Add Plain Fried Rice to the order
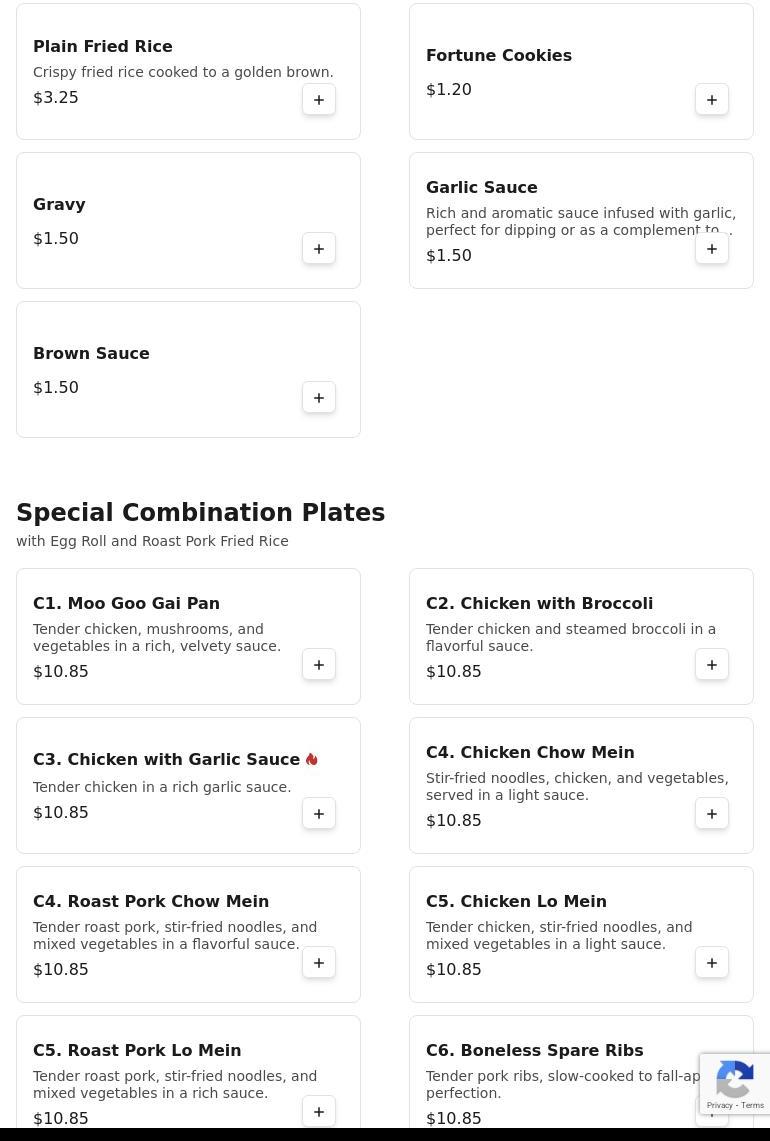The image size is (770, 1141). point(319,100)
